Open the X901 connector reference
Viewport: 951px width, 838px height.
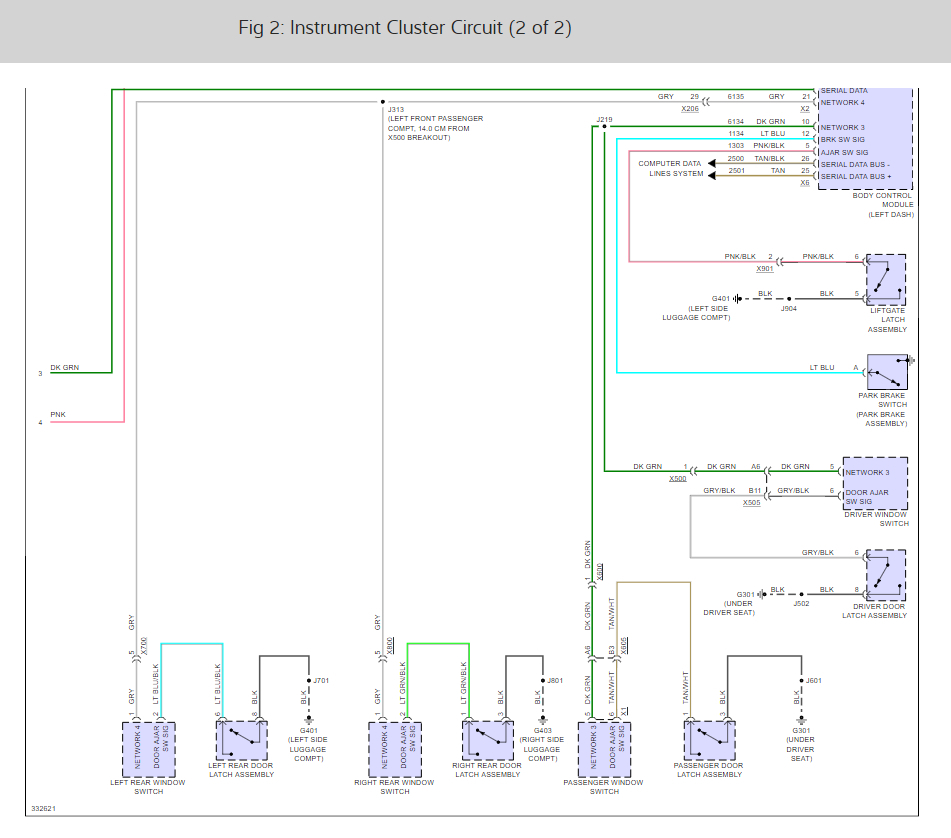[x=765, y=269]
